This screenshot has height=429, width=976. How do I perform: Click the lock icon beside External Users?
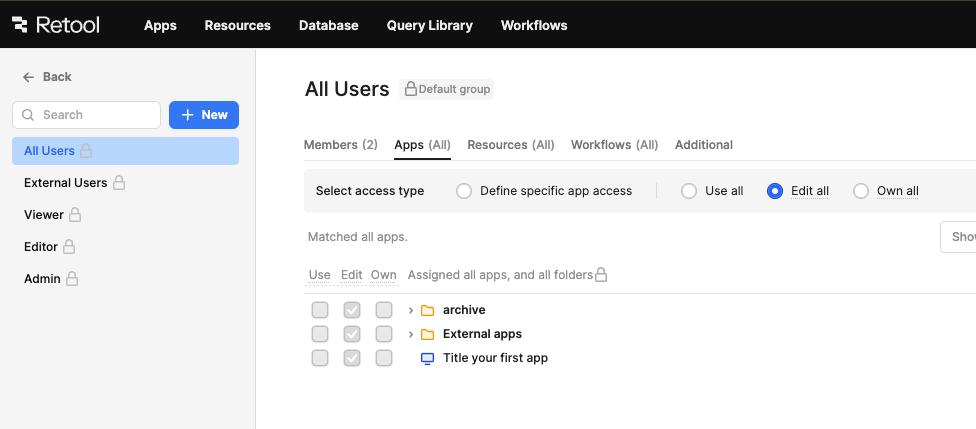[119, 183]
